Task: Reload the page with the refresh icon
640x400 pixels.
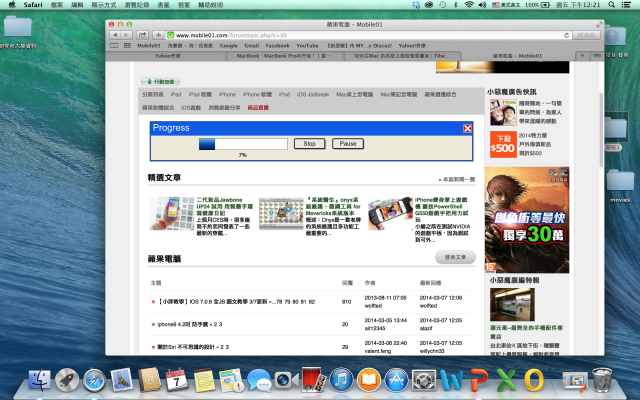Action: [567, 36]
